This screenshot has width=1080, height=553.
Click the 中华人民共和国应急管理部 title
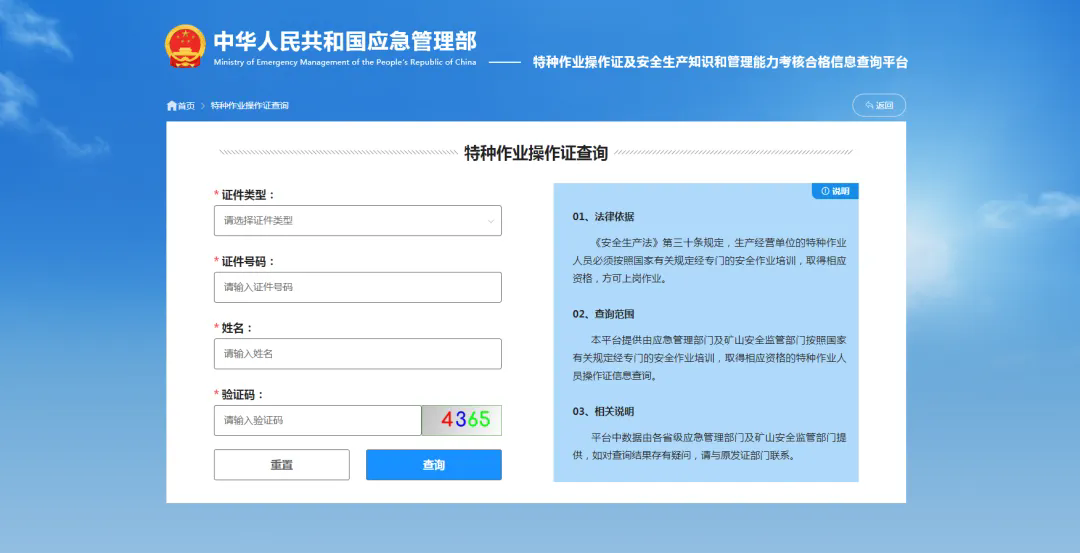click(x=344, y=41)
